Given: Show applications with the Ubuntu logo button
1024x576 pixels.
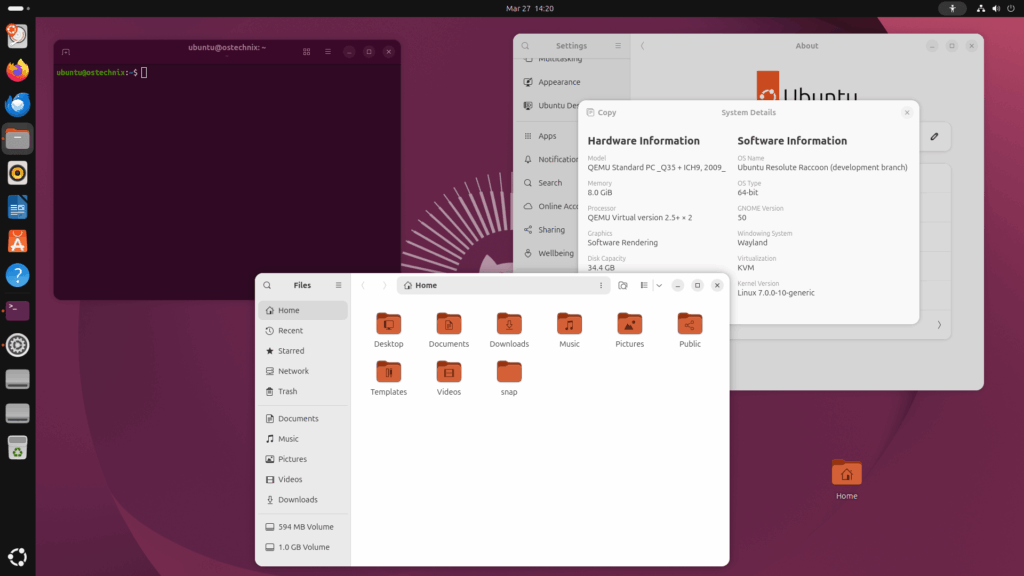Looking at the screenshot, I should (x=18, y=557).
